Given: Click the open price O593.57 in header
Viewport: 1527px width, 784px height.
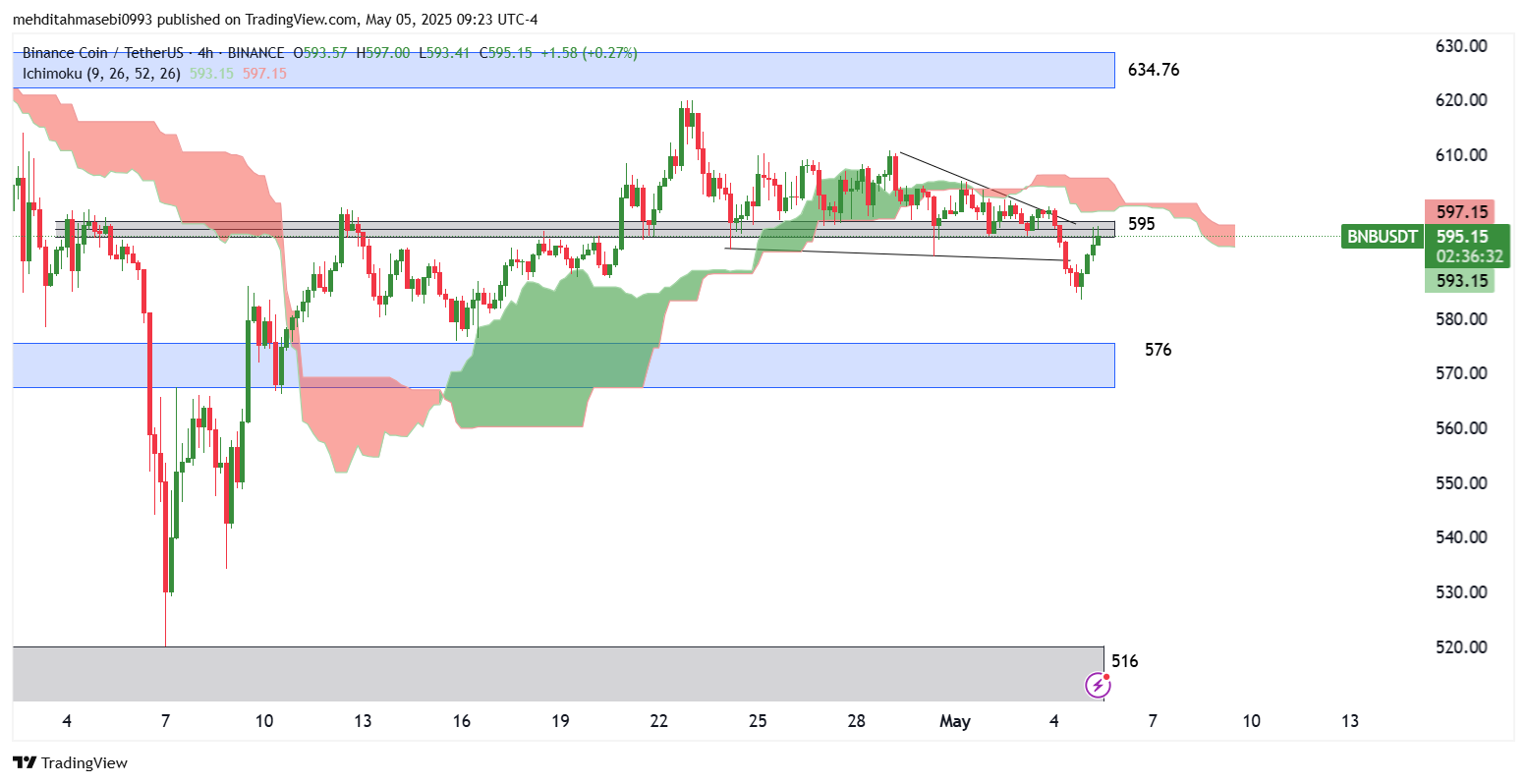Looking at the screenshot, I should coord(319,52).
